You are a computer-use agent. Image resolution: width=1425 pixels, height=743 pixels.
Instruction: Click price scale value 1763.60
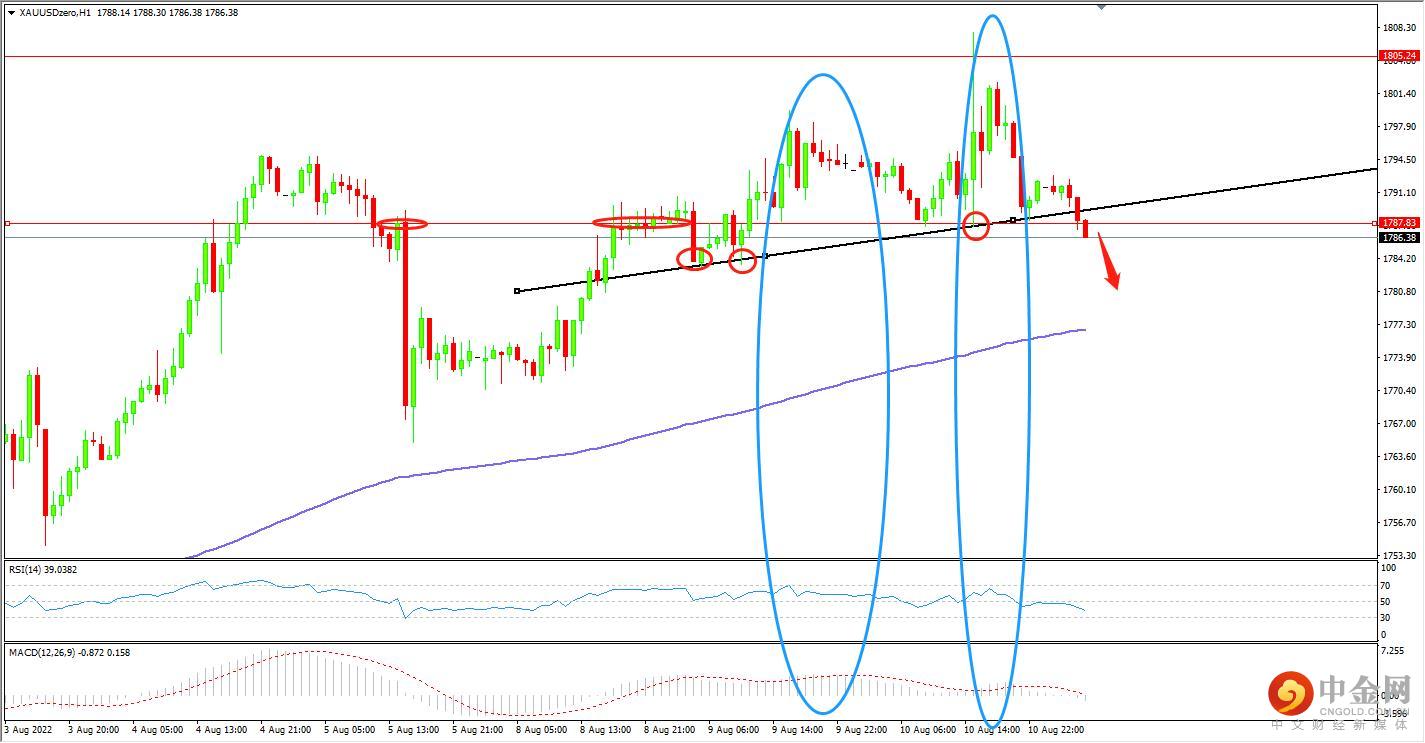(x=1397, y=457)
